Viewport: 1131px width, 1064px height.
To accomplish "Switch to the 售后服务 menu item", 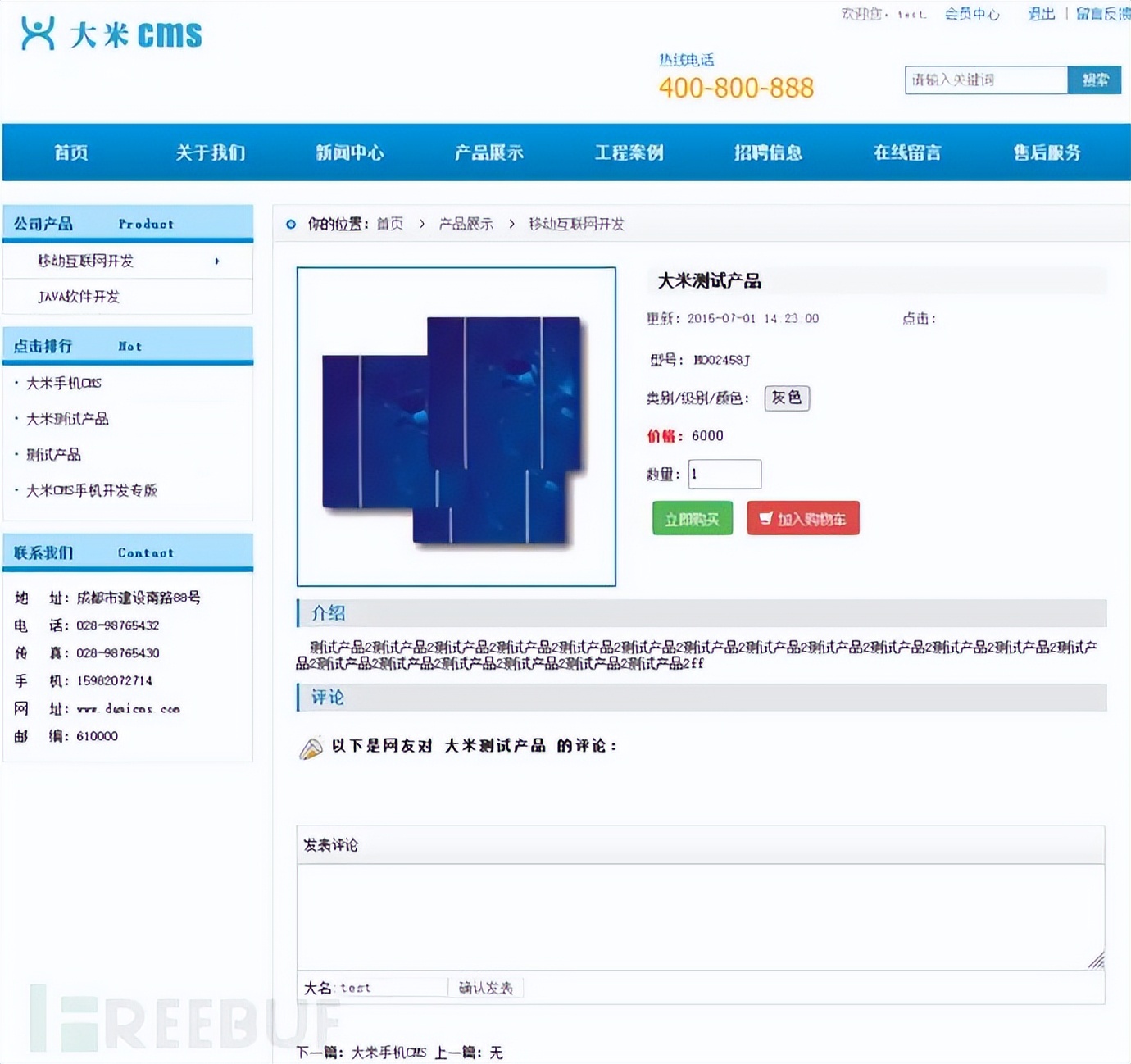I will [x=1046, y=152].
